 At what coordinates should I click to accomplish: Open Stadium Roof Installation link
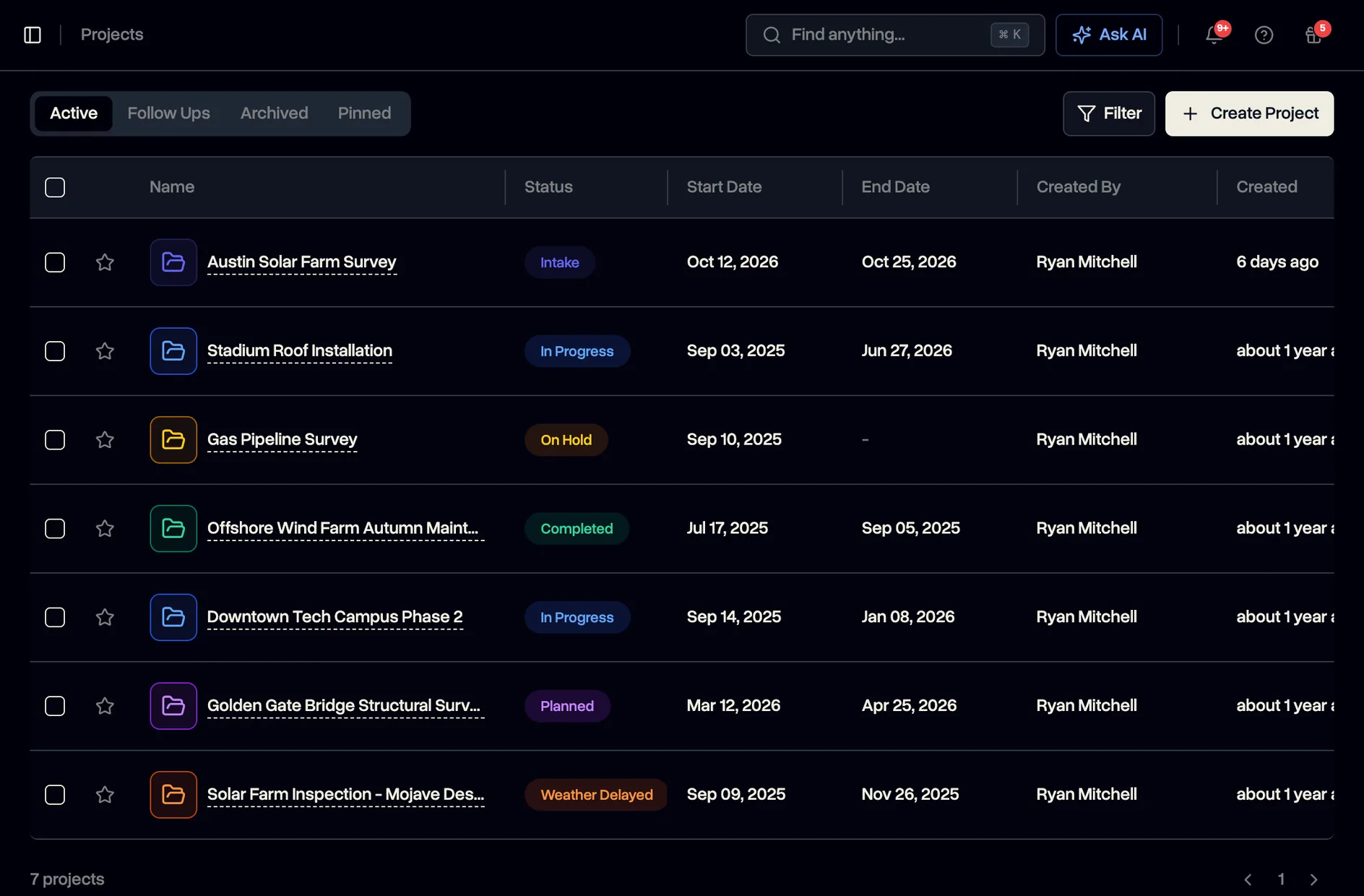(x=300, y=351)
